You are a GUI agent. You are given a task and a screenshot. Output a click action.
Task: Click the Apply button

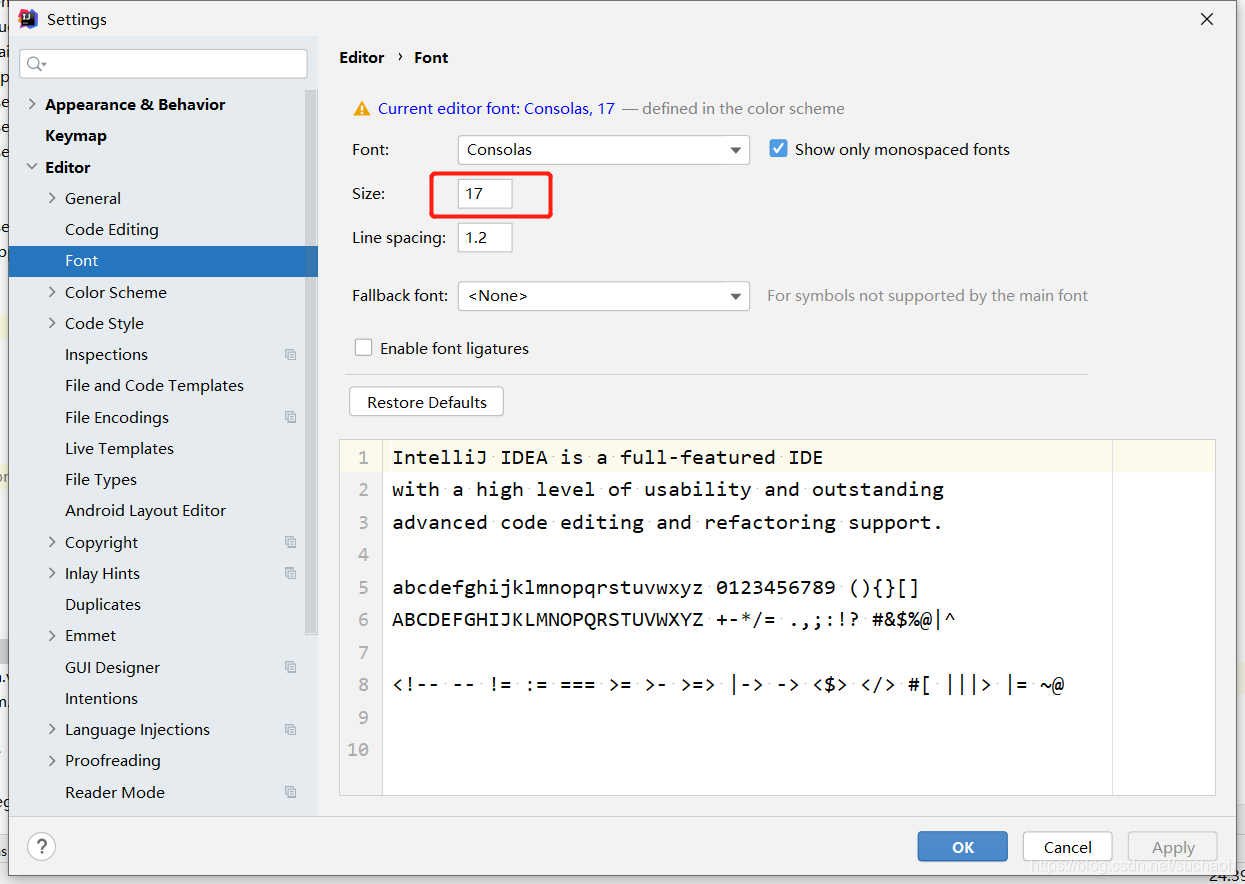point(1173,847)
